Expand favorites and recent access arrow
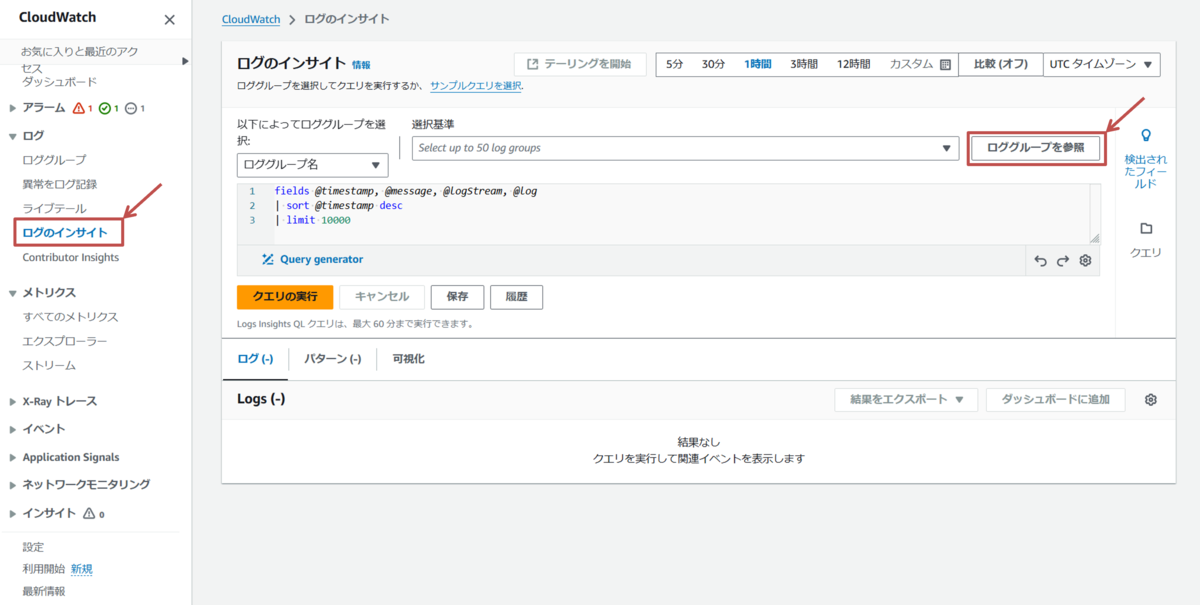 point(185,61)
